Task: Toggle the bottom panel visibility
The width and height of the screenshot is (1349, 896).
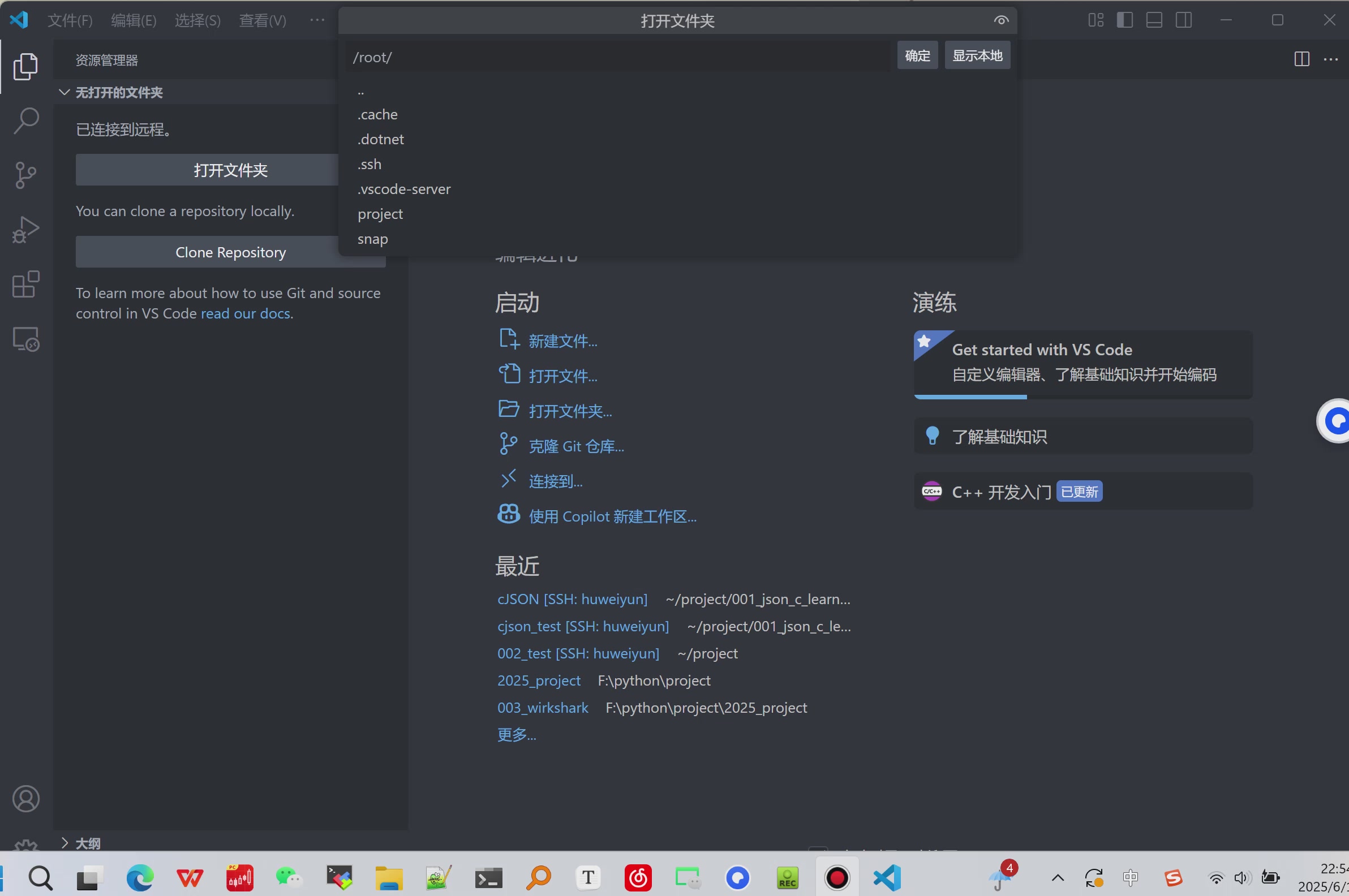Action: [1154, 20]
